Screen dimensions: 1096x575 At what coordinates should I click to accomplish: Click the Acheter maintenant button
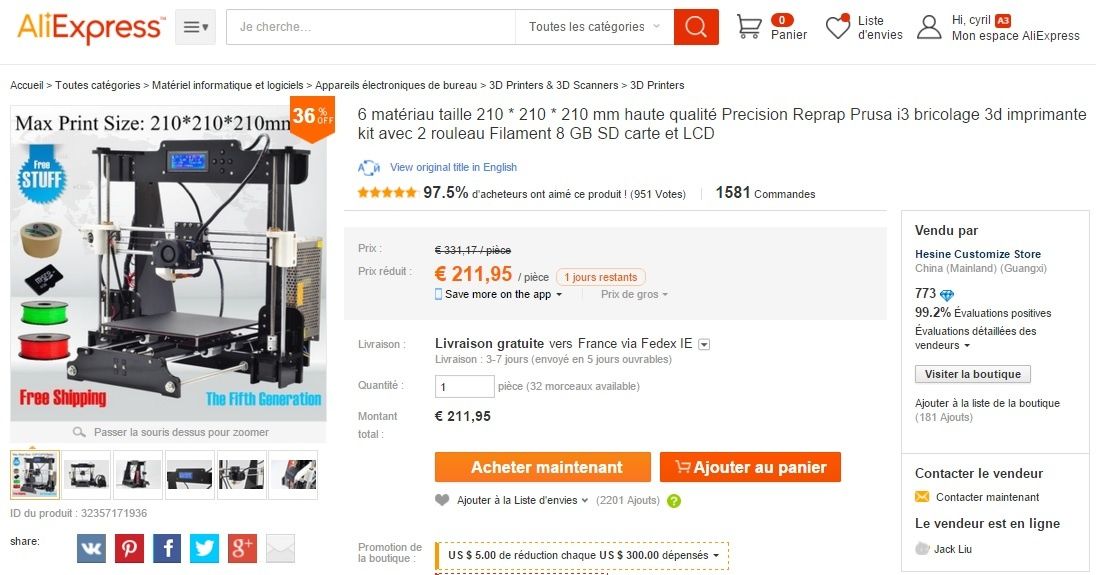point(542,467)
